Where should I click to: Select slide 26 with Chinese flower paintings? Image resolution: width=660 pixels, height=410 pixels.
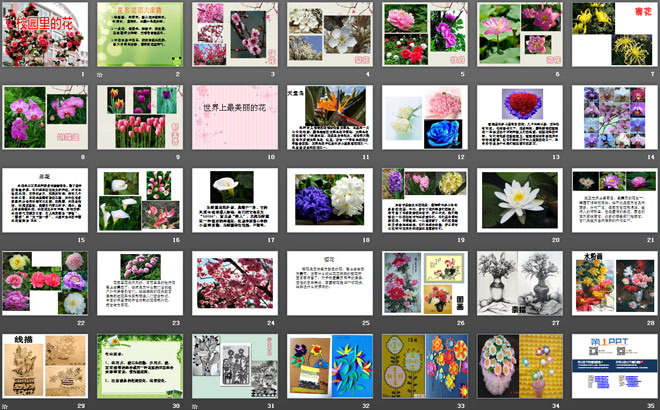point(425,283)
